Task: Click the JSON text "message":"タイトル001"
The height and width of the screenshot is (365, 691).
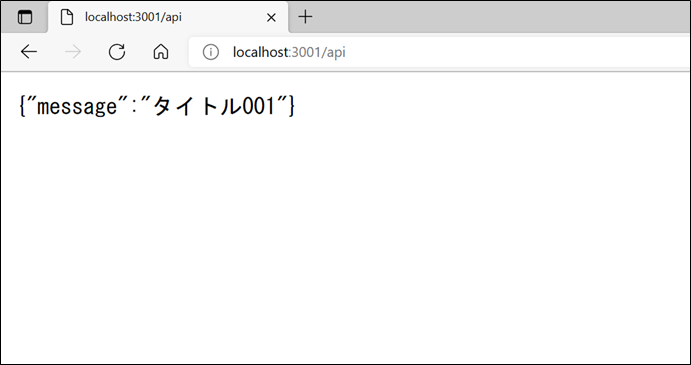Action: point(156,106)
